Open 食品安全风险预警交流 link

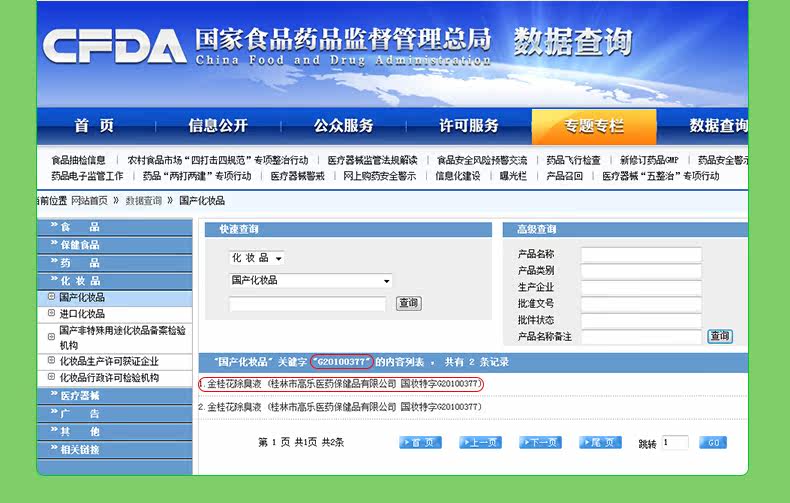[482, 160]
